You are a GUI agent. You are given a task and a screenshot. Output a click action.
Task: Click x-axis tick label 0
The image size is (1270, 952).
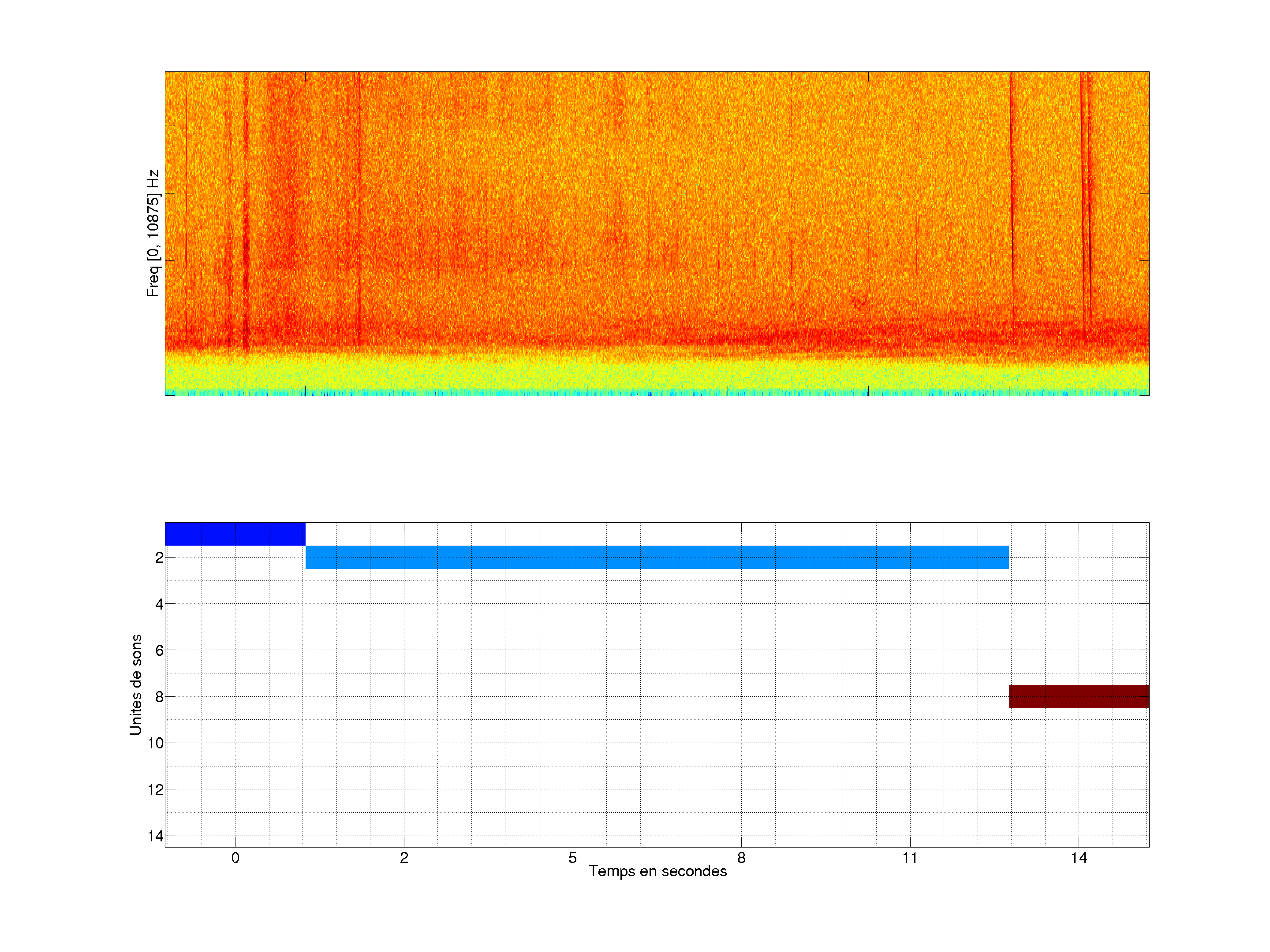[x=235, y=858]
